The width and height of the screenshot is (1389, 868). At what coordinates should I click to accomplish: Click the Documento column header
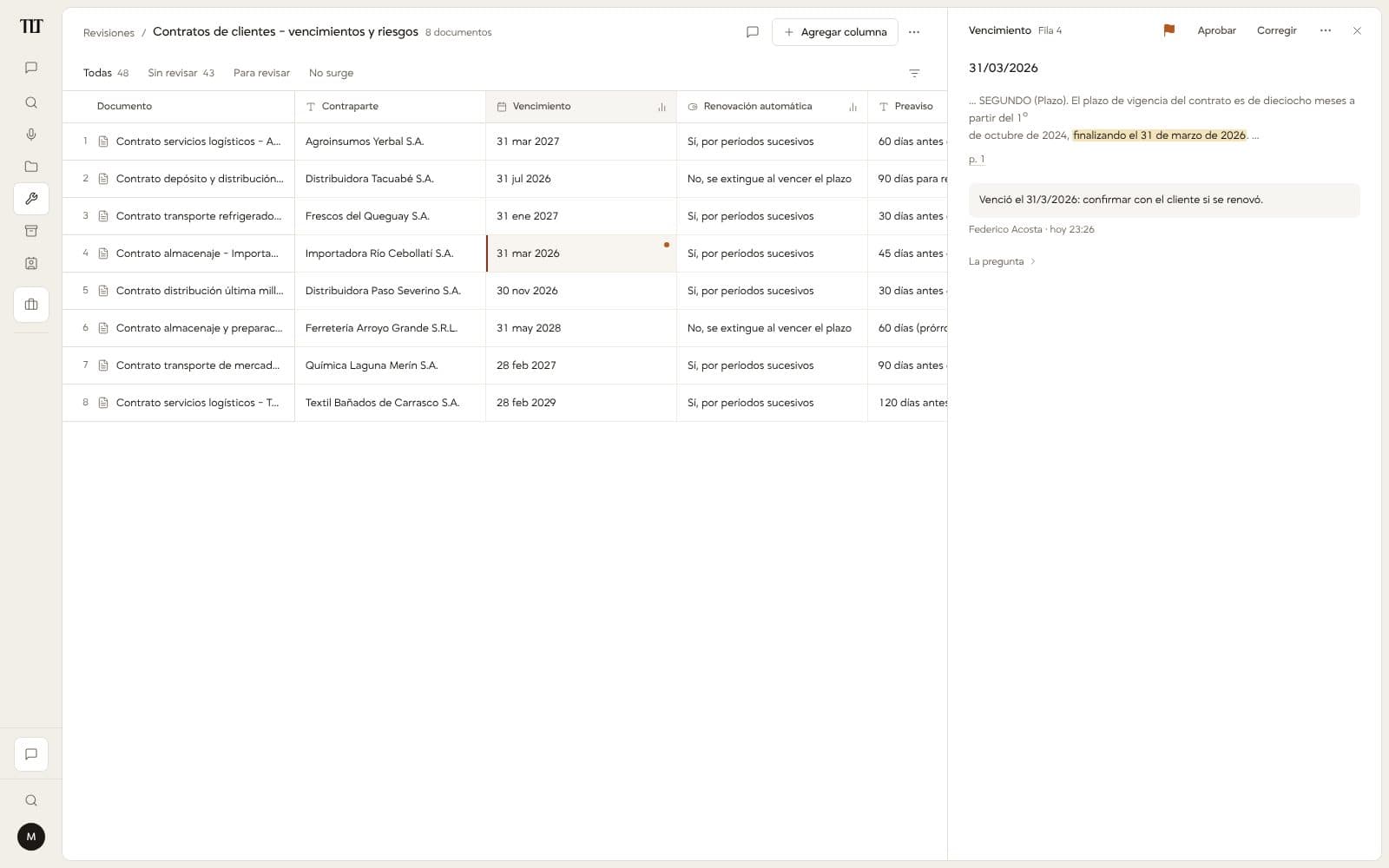click(178, 107)
